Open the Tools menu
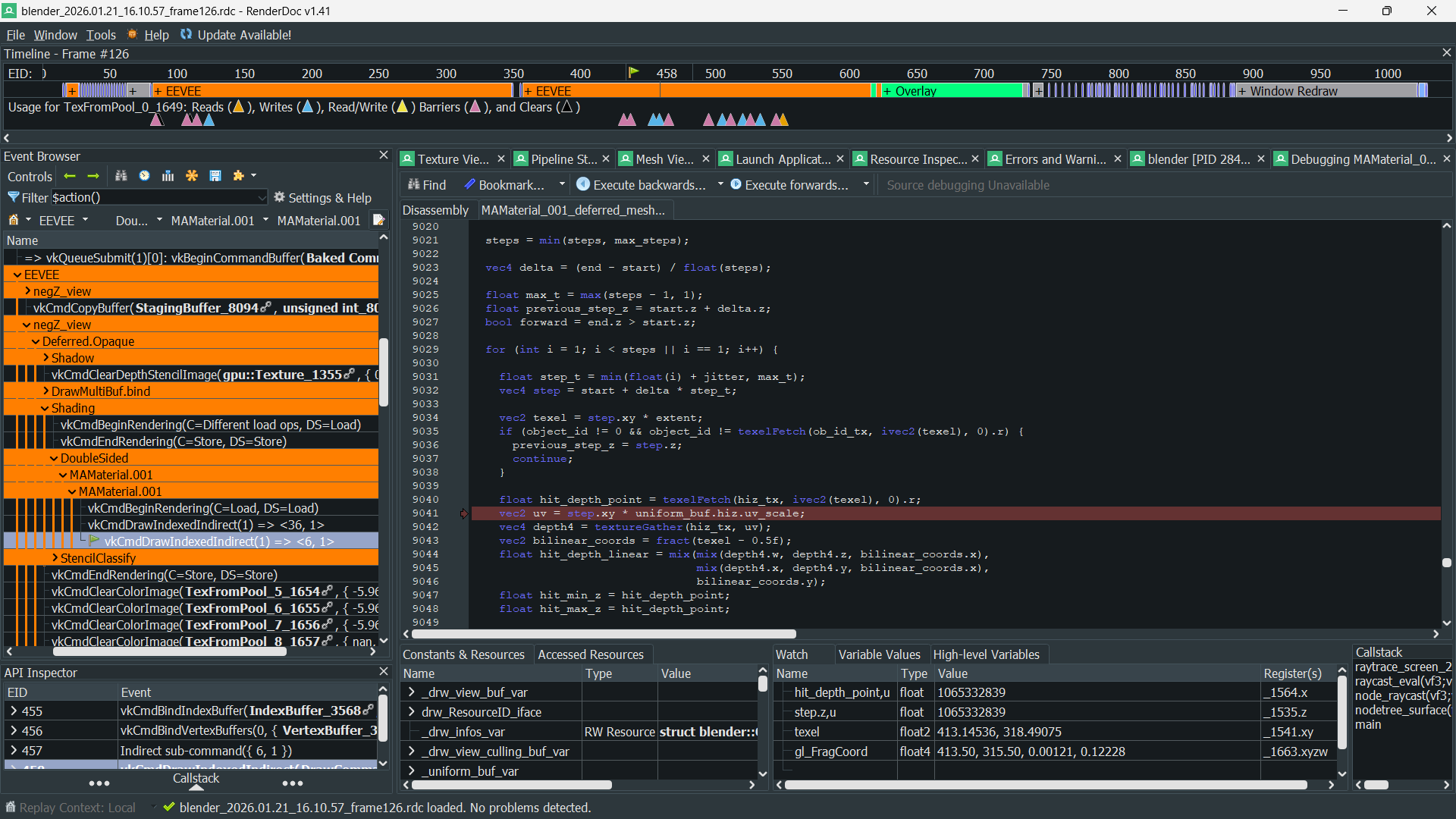 click(101, 35)
